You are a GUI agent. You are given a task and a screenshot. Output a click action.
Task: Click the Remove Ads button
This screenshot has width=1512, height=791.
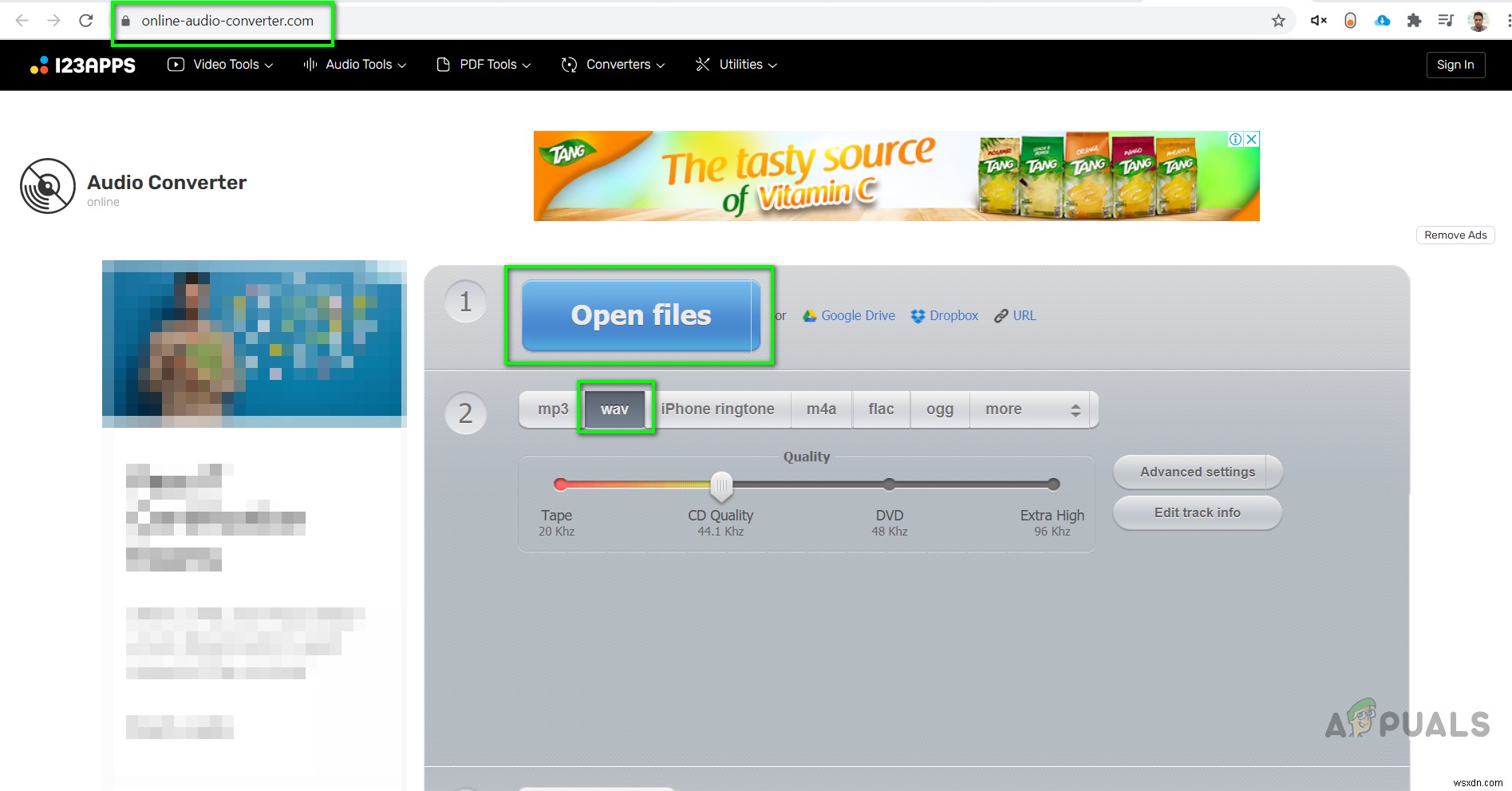(1455, 235)
